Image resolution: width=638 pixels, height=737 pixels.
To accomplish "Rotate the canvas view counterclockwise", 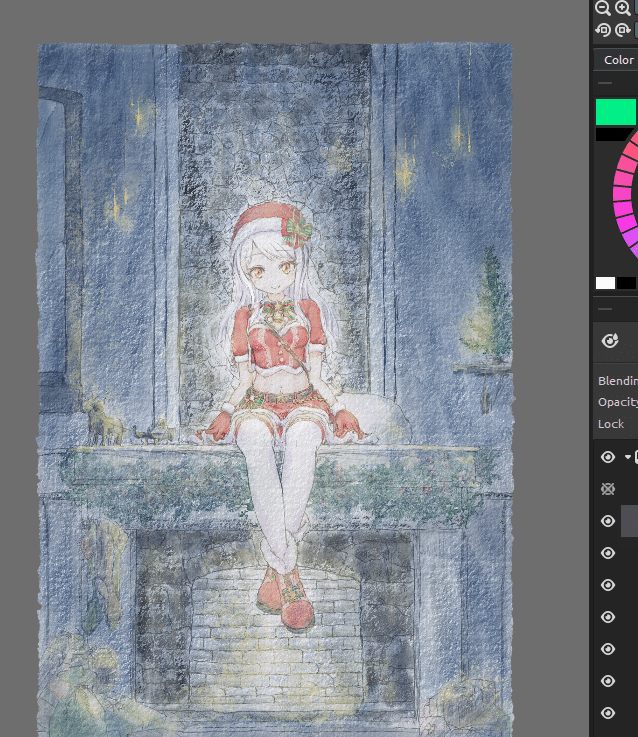I will 603,30.
